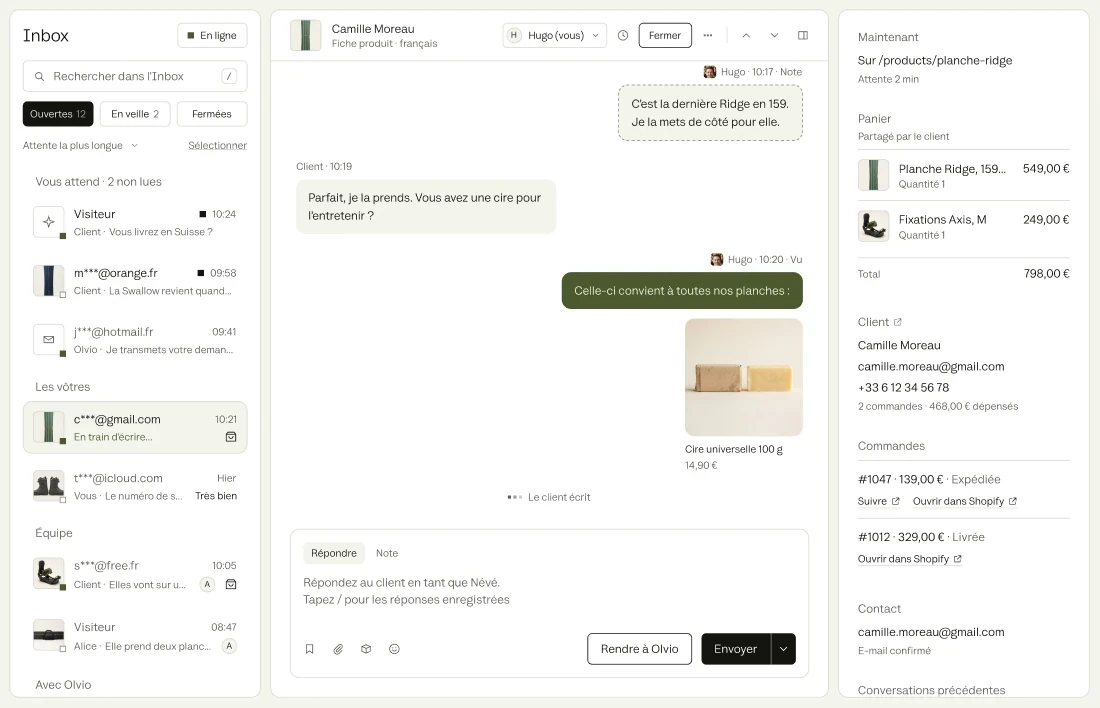
Task: Open order #1047 in Shopify link
Action: click(965, 502)
